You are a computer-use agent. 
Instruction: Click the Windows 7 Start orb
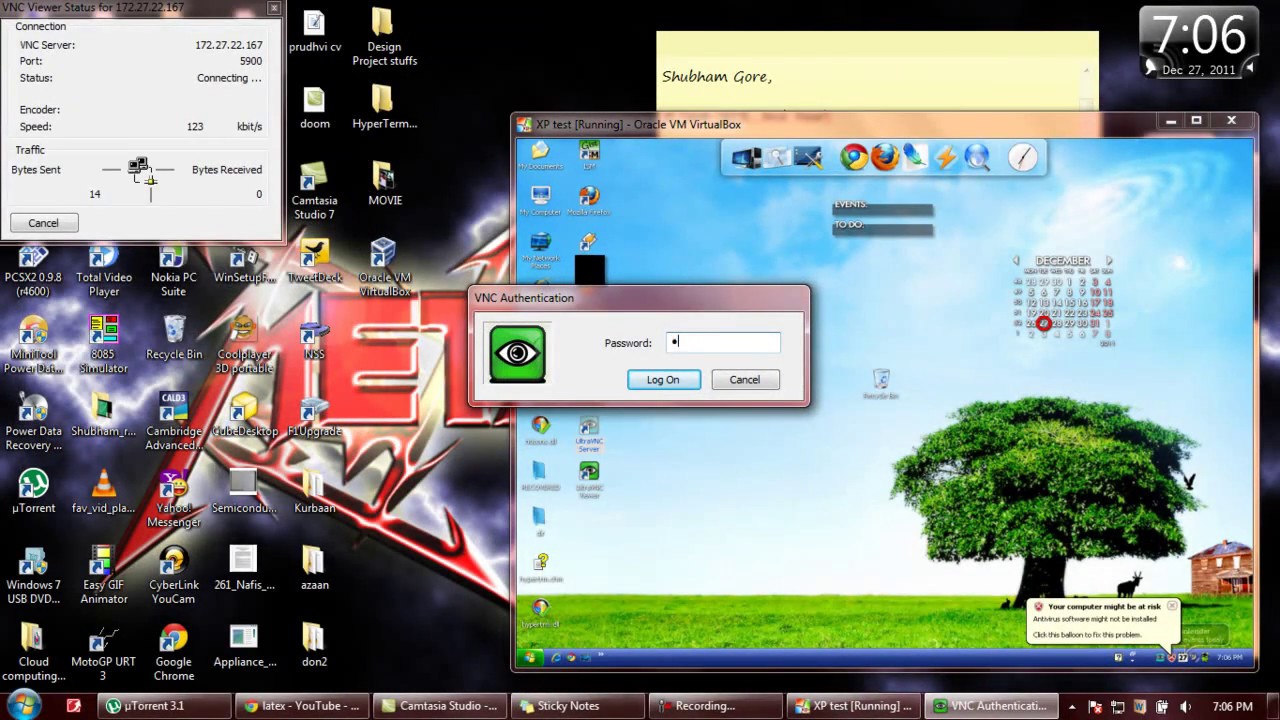pyautogui.click(x=23, y=705)
